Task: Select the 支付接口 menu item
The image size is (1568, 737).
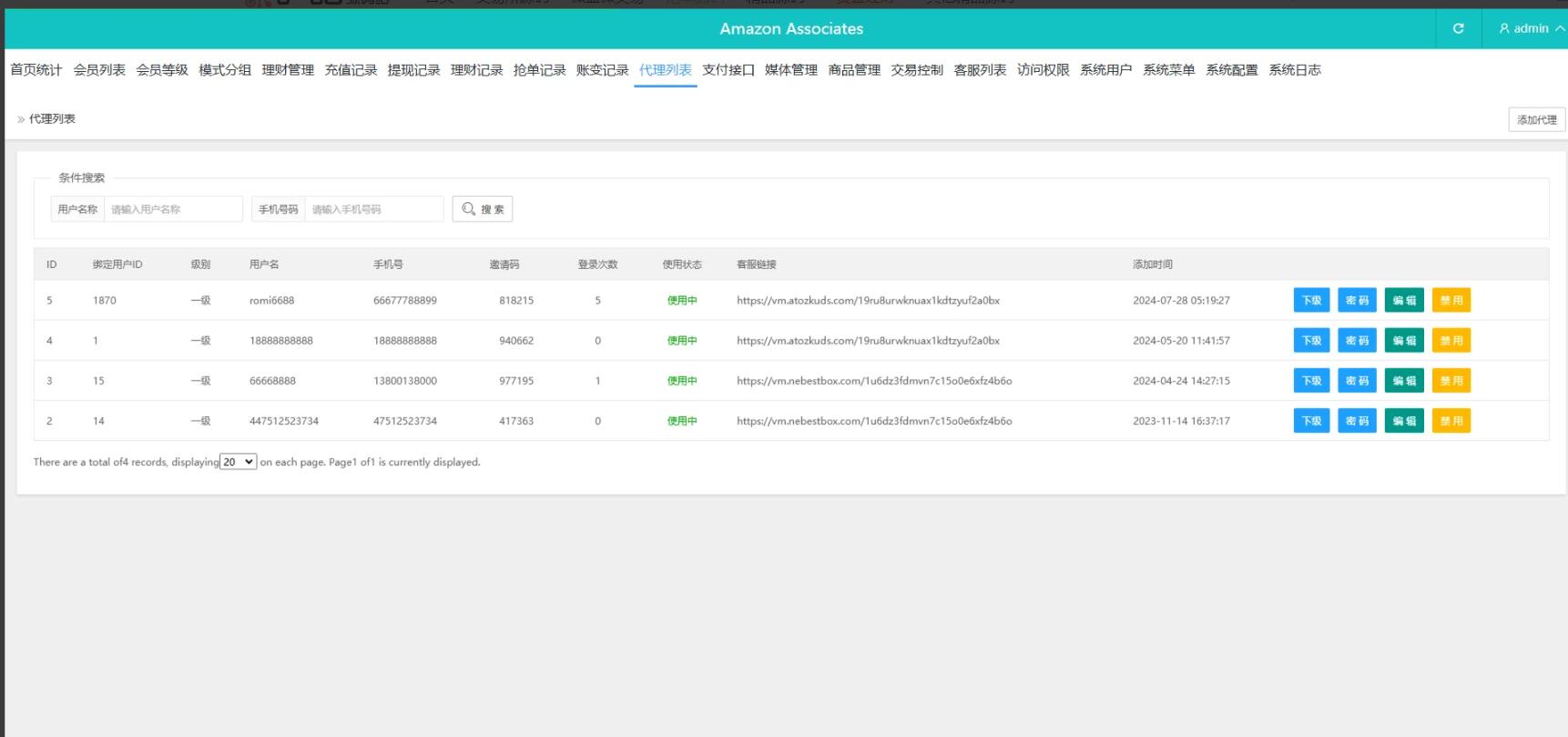Action: point(728,70)
